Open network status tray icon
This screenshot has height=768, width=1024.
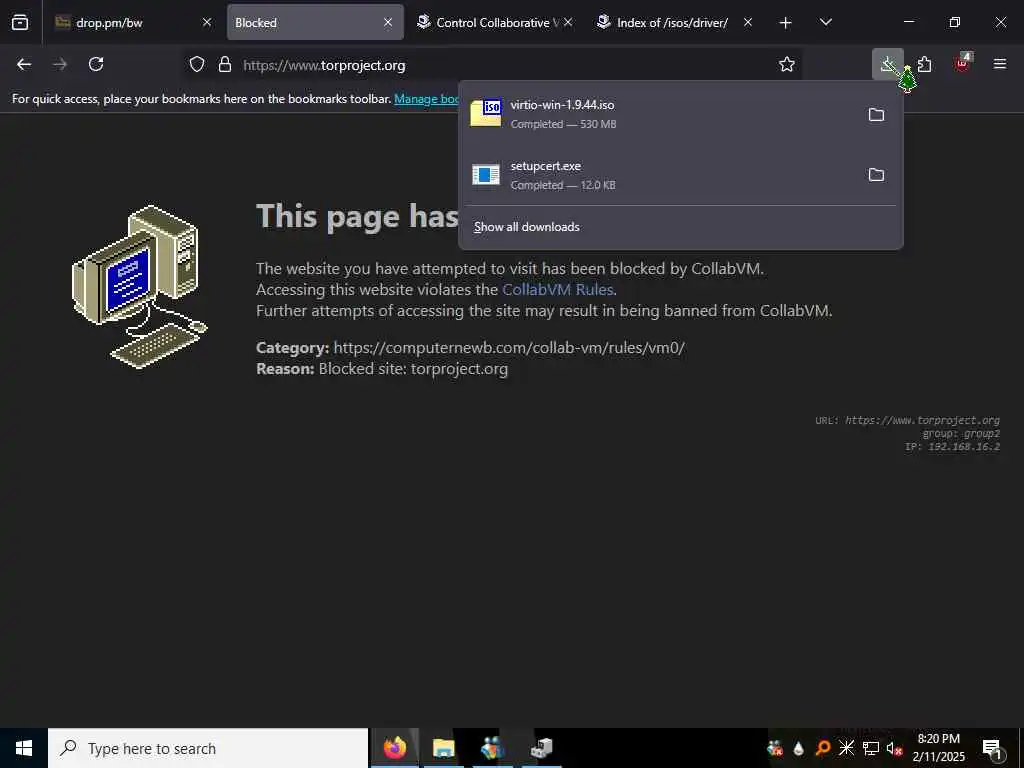pos(871,748)
